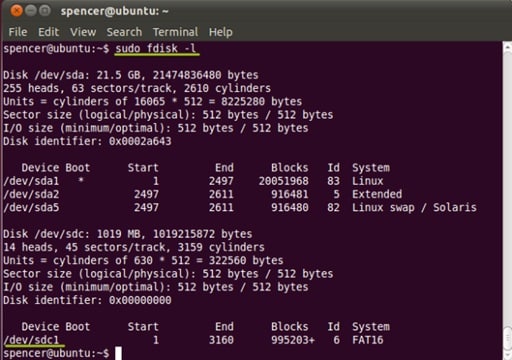Open the Terminal menu
Screen dimensions: 512x360
point(175,32)
